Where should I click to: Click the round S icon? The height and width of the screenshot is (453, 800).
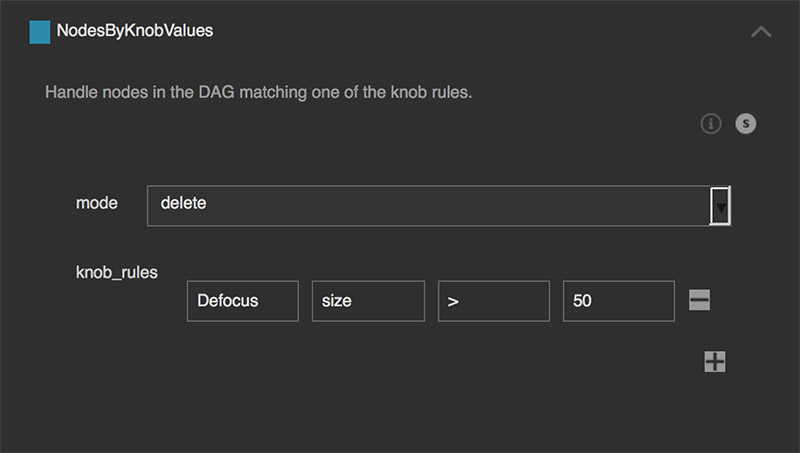pyautogui.click(x=746, y=124)
